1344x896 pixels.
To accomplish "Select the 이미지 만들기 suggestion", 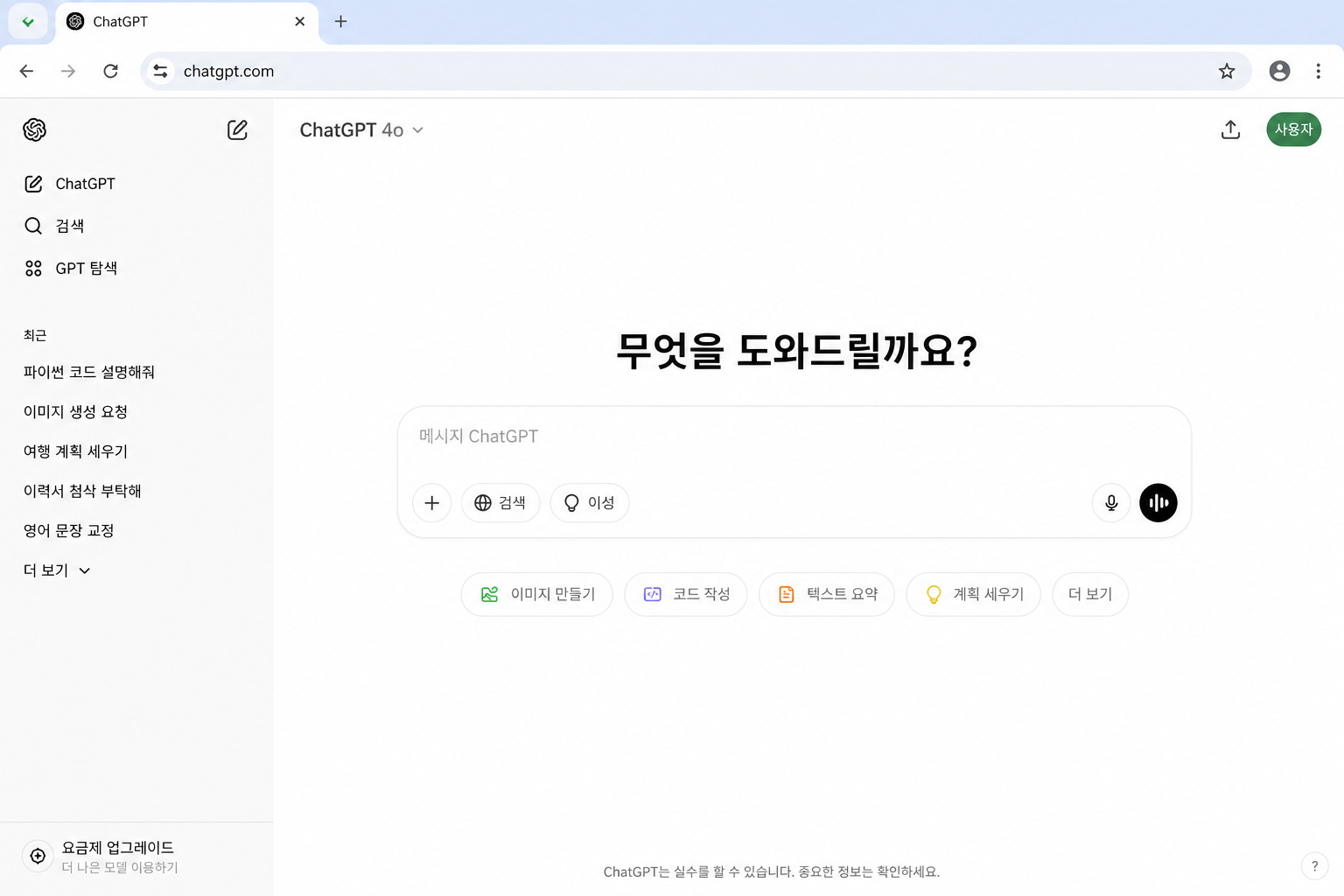I will point(537,594).
